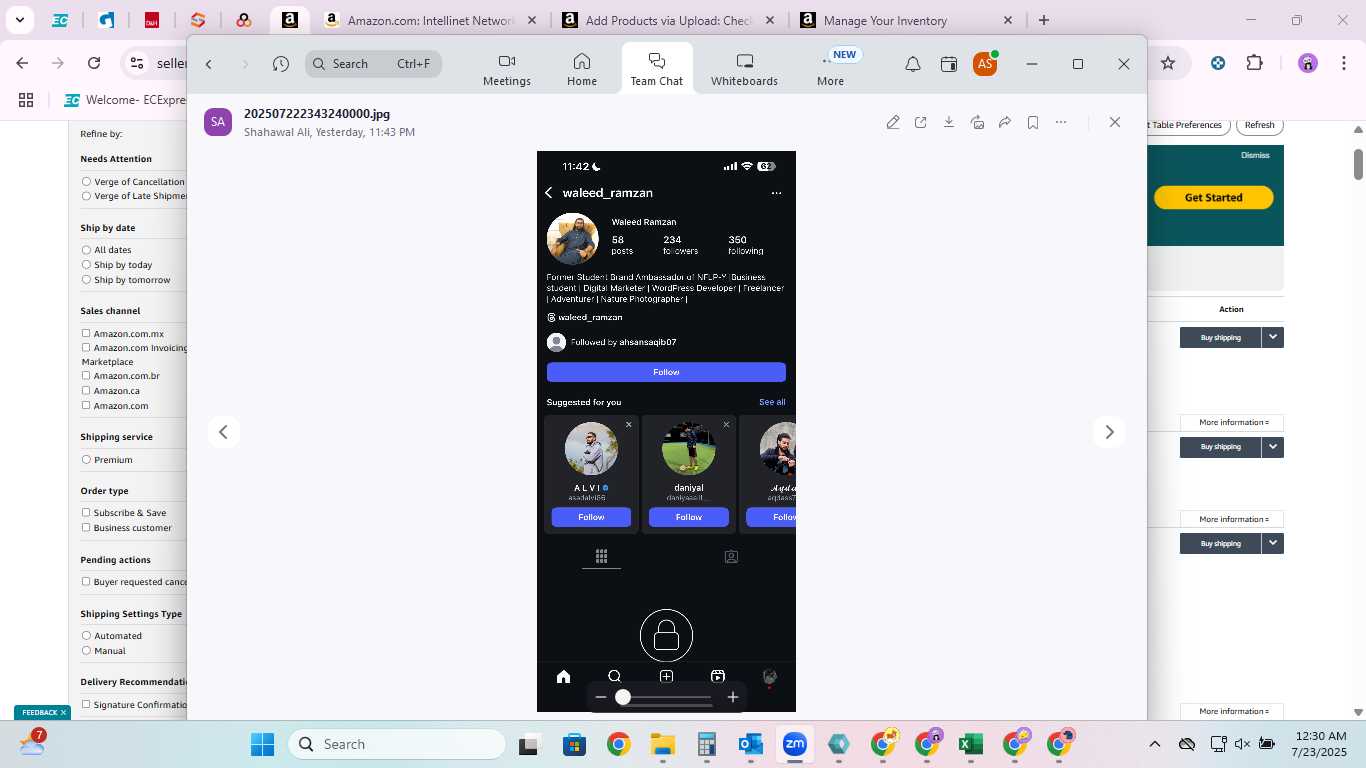1366x768 pixels.
Task: Open Zoom notifications bell icon
Action: (913, 64)
